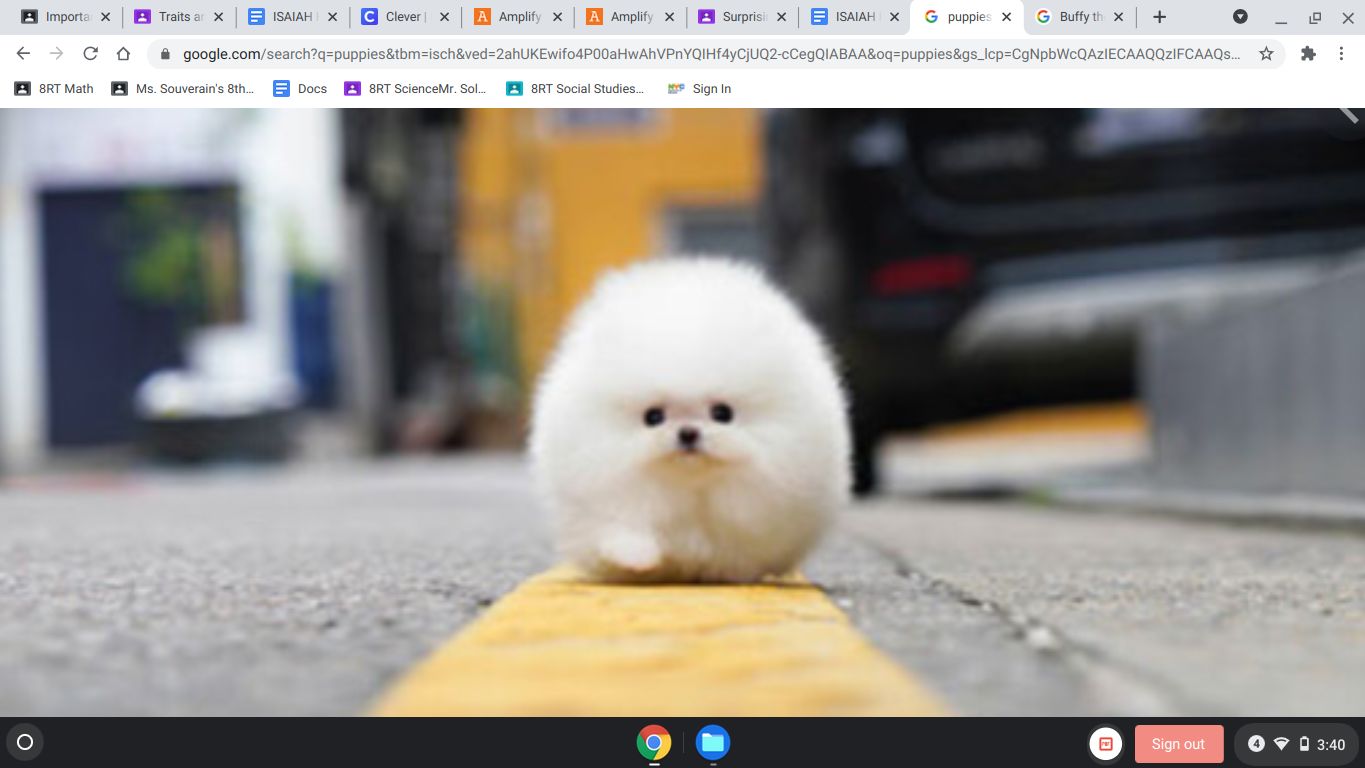The width and height of the screenshot is (1365, 768).
Task: Open a new tab with plus button
Action: point(1159,17)
